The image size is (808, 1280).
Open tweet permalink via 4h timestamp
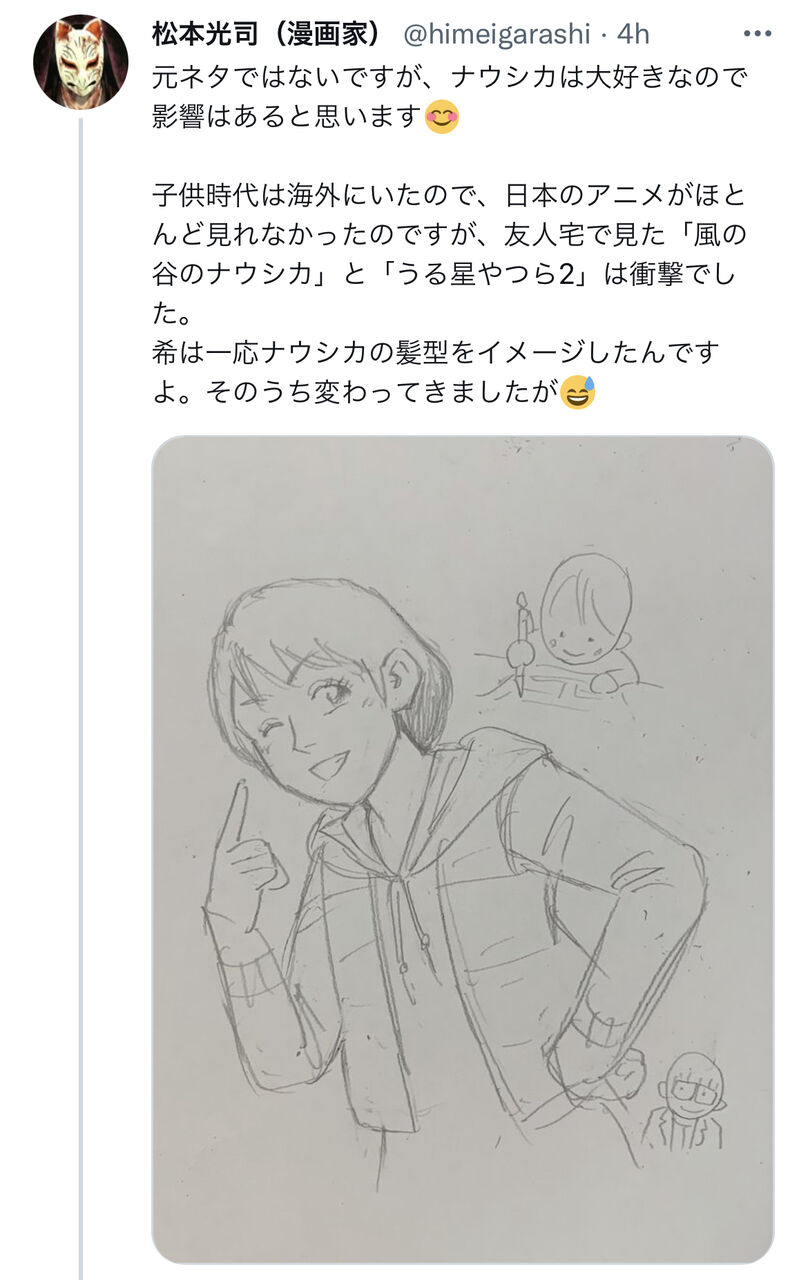tap(633, 34)
